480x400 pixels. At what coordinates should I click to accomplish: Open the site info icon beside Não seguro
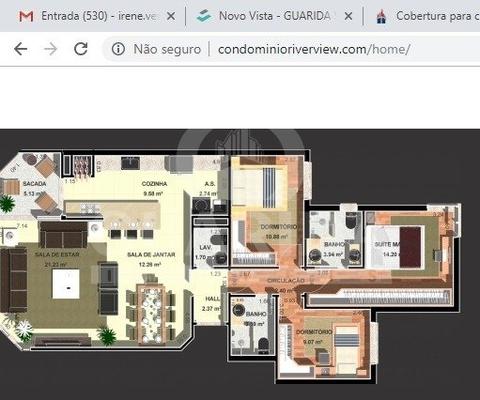click(x=118, y=49)
